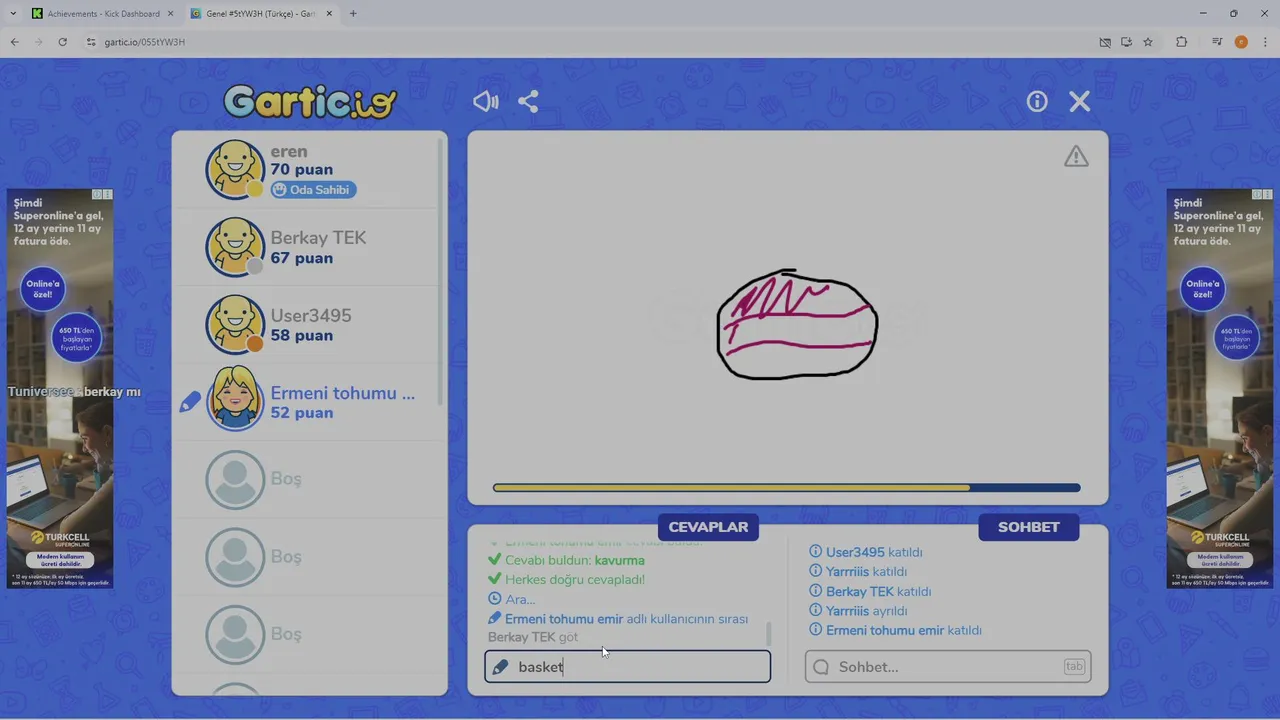Select the third Boş player slot
The image size is (1280, 720).
(310, 633)
